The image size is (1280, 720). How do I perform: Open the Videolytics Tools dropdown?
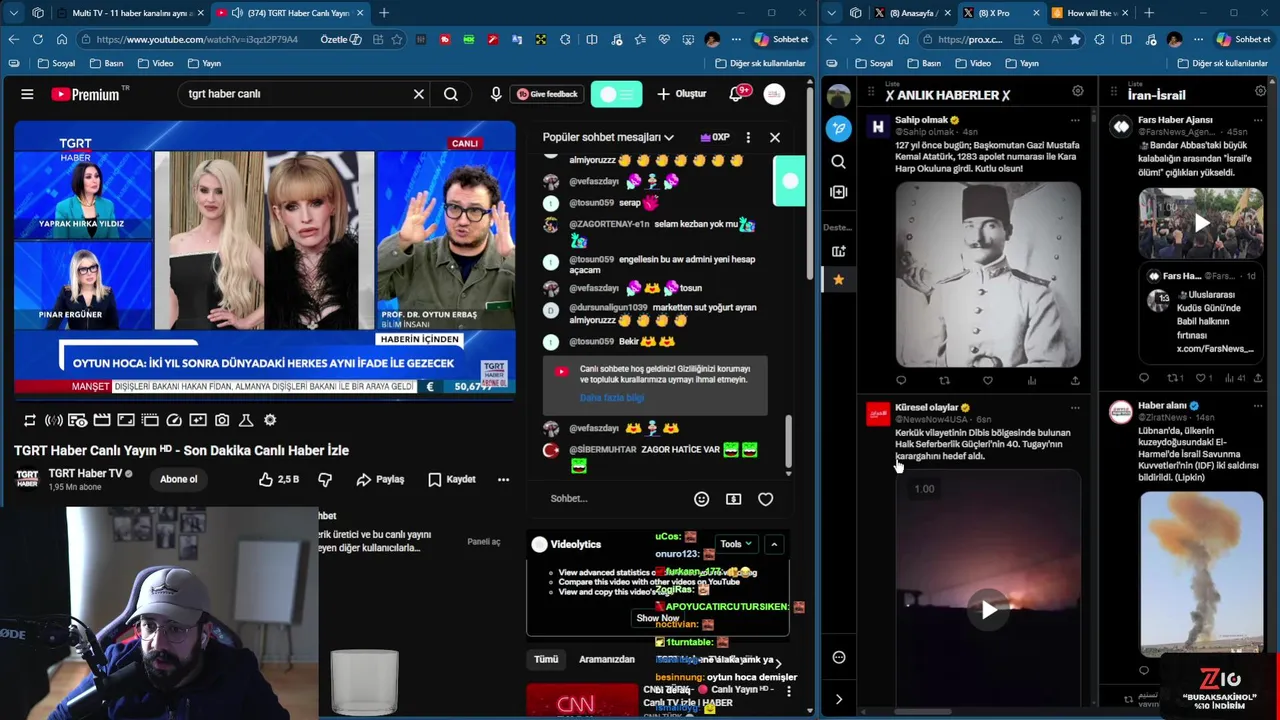(736, 544)
